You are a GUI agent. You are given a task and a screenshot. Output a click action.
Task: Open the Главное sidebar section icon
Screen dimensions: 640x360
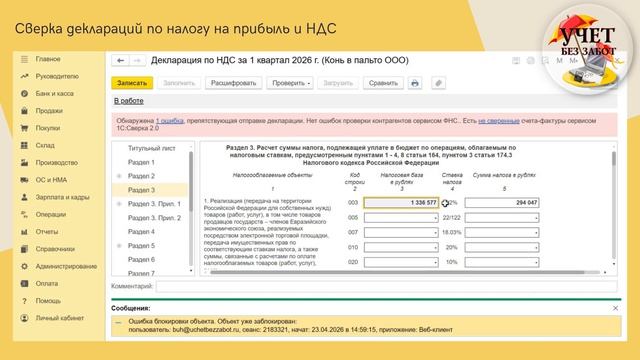(24, 59)
